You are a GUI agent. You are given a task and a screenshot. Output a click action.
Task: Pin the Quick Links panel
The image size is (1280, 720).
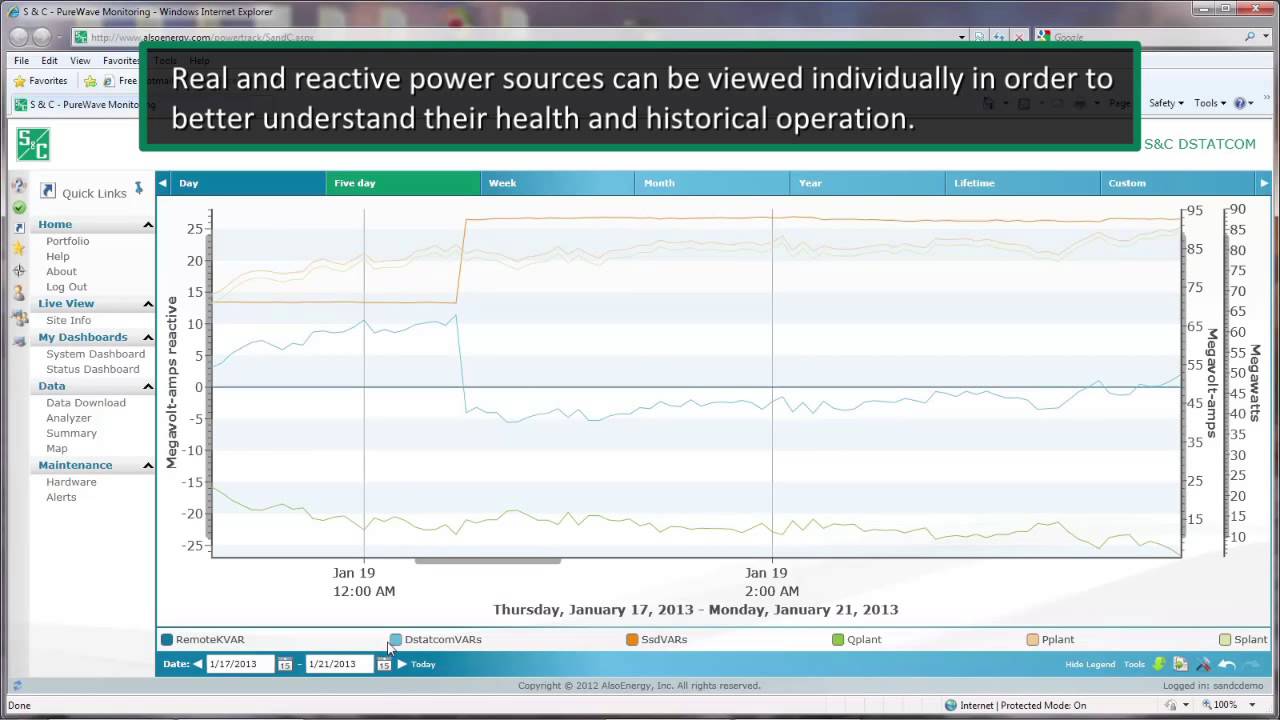click(139, 189)
